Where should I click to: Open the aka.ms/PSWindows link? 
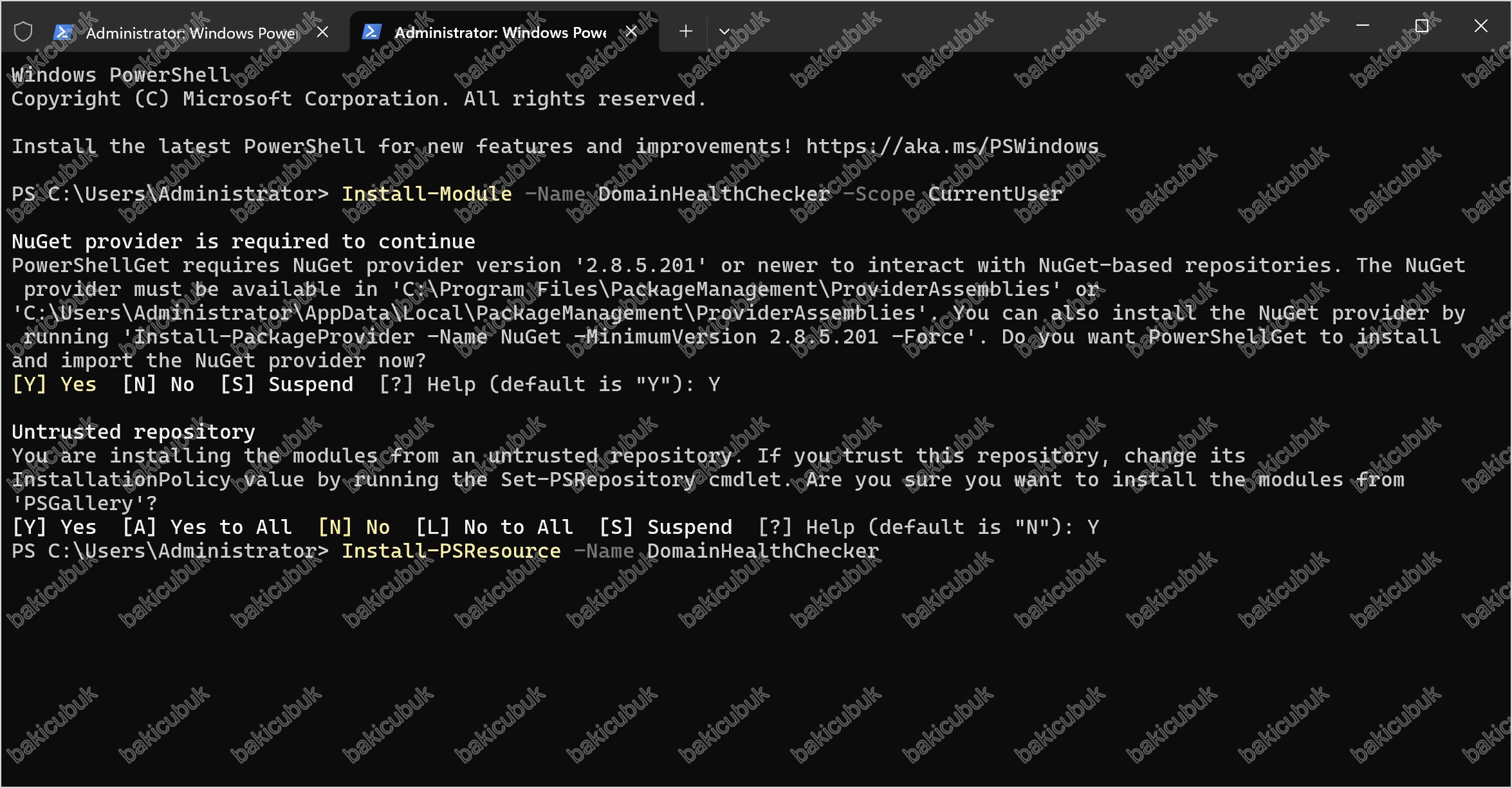coord(952,147)
